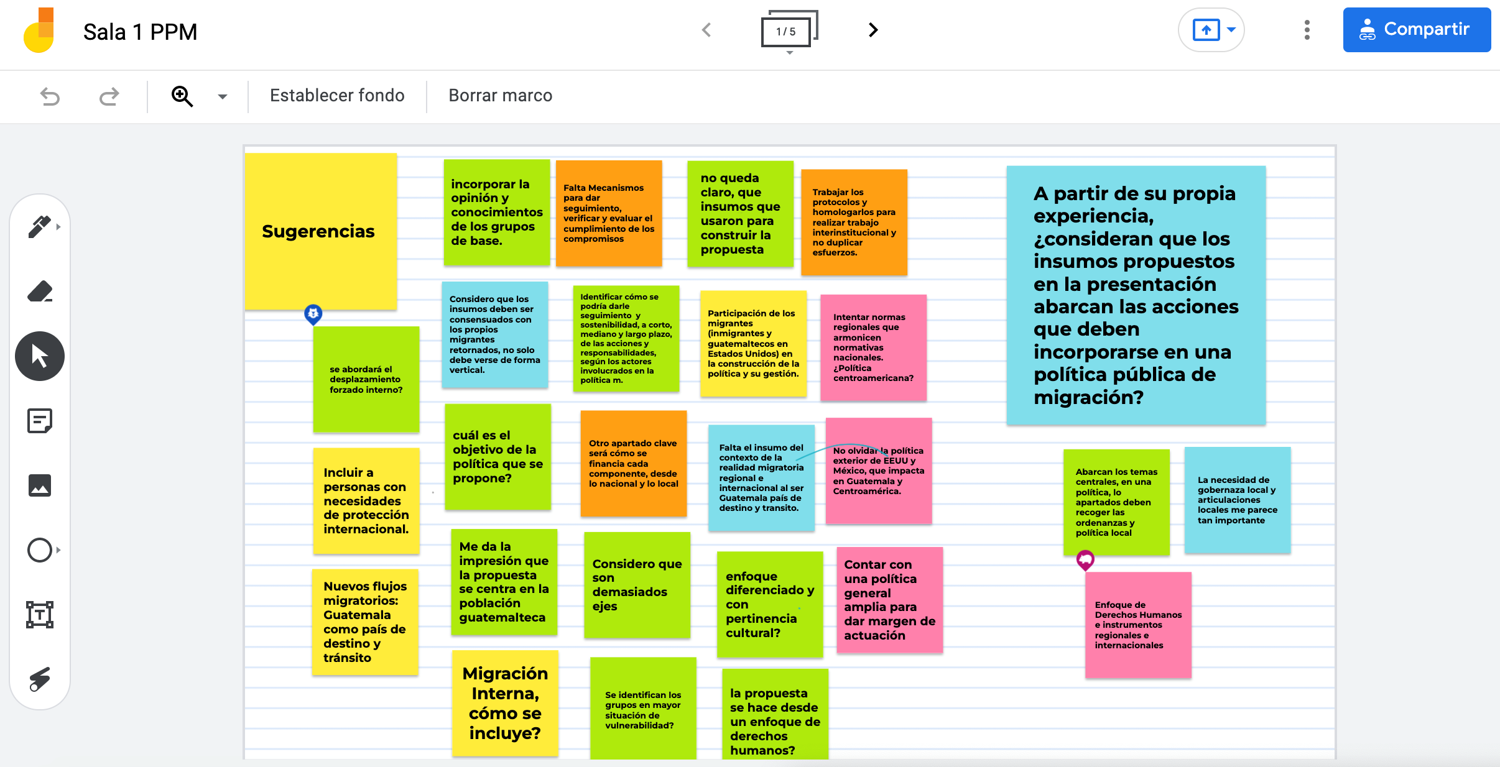Go to the next frame
This screenshot has height=767, width=1500.
[x=873, y=30]
